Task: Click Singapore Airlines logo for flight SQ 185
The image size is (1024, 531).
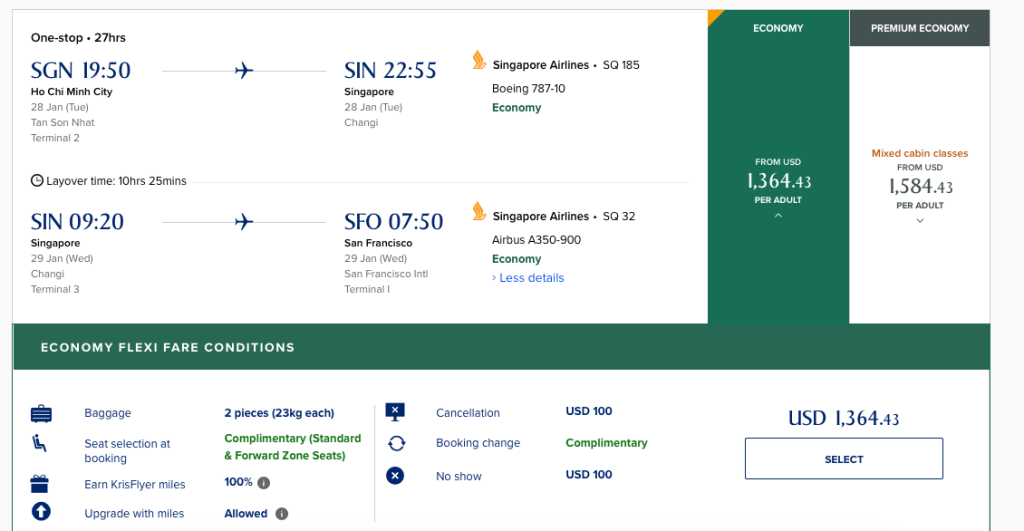Action: (479, 61)
